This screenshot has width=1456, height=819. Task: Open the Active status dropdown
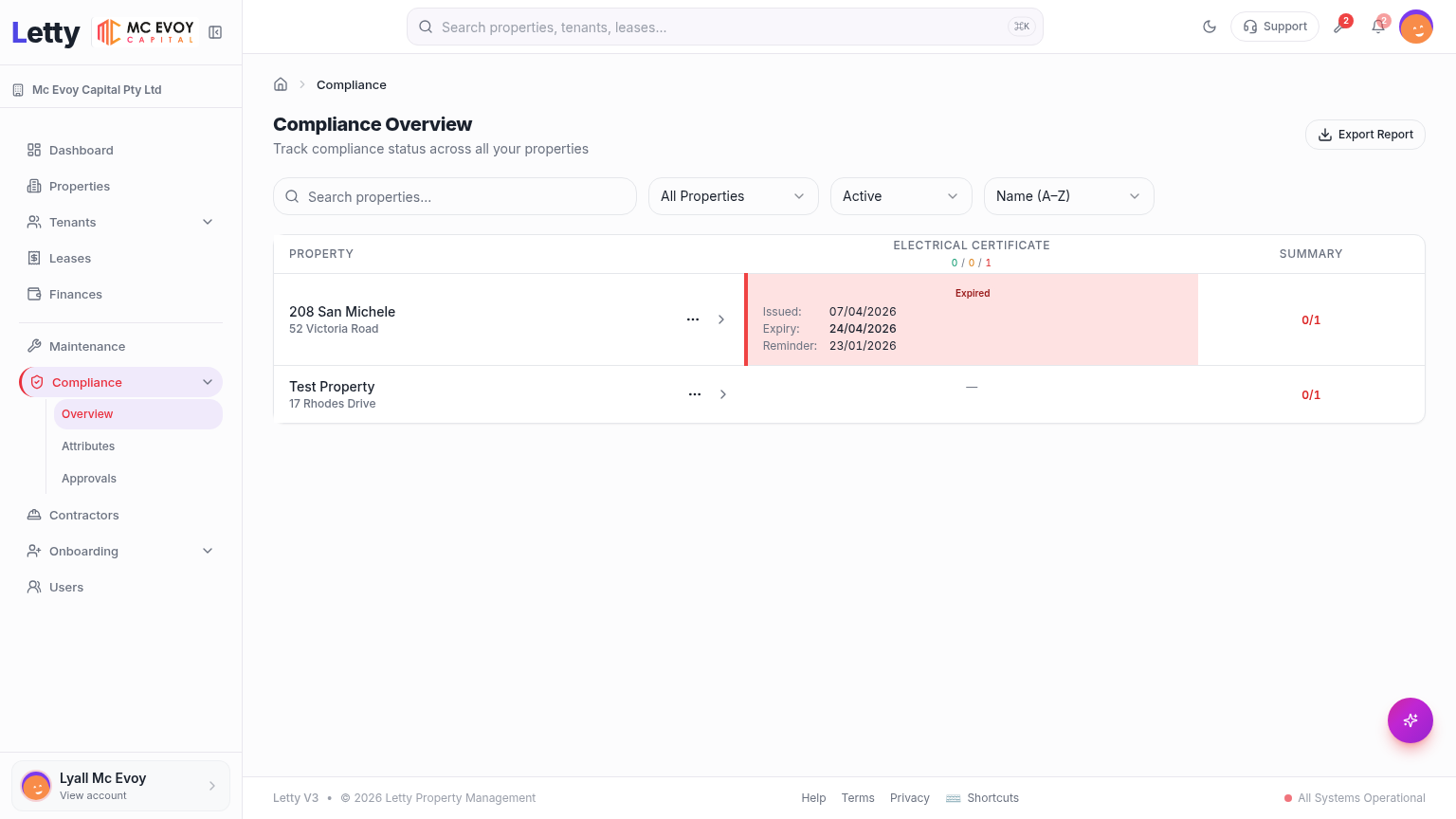[x=901, y=196]
